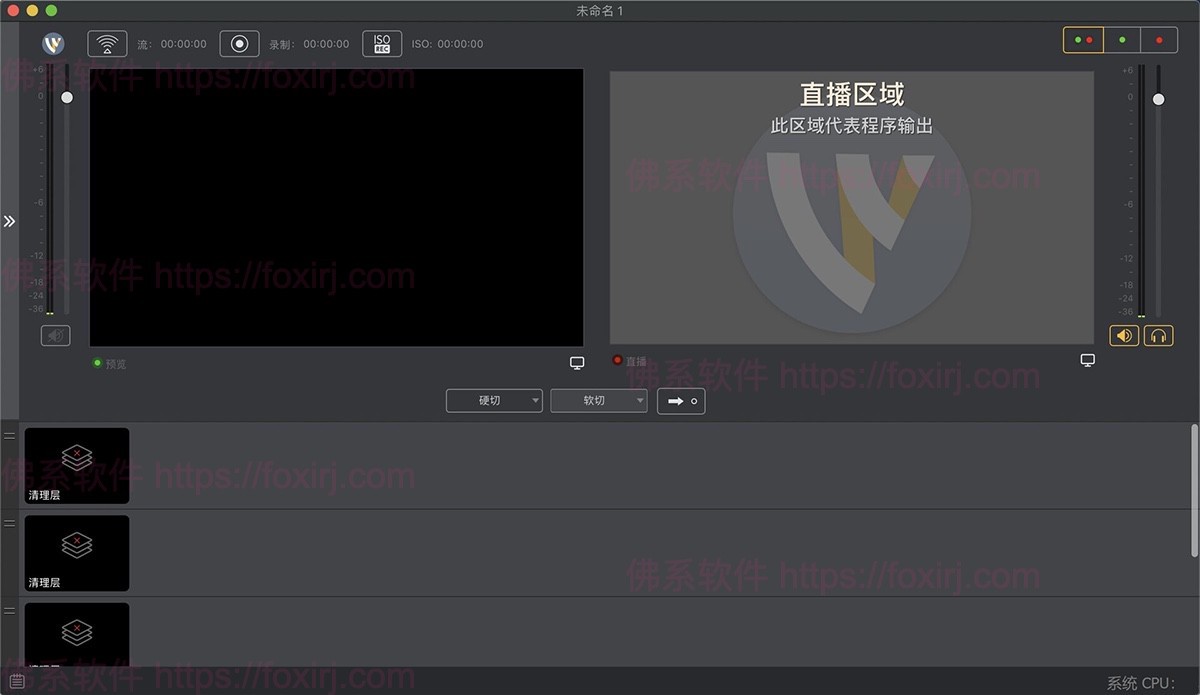Toggle the headphones monitoring button
This screenshot has width=1200, height=695.
click(1159, 335)
